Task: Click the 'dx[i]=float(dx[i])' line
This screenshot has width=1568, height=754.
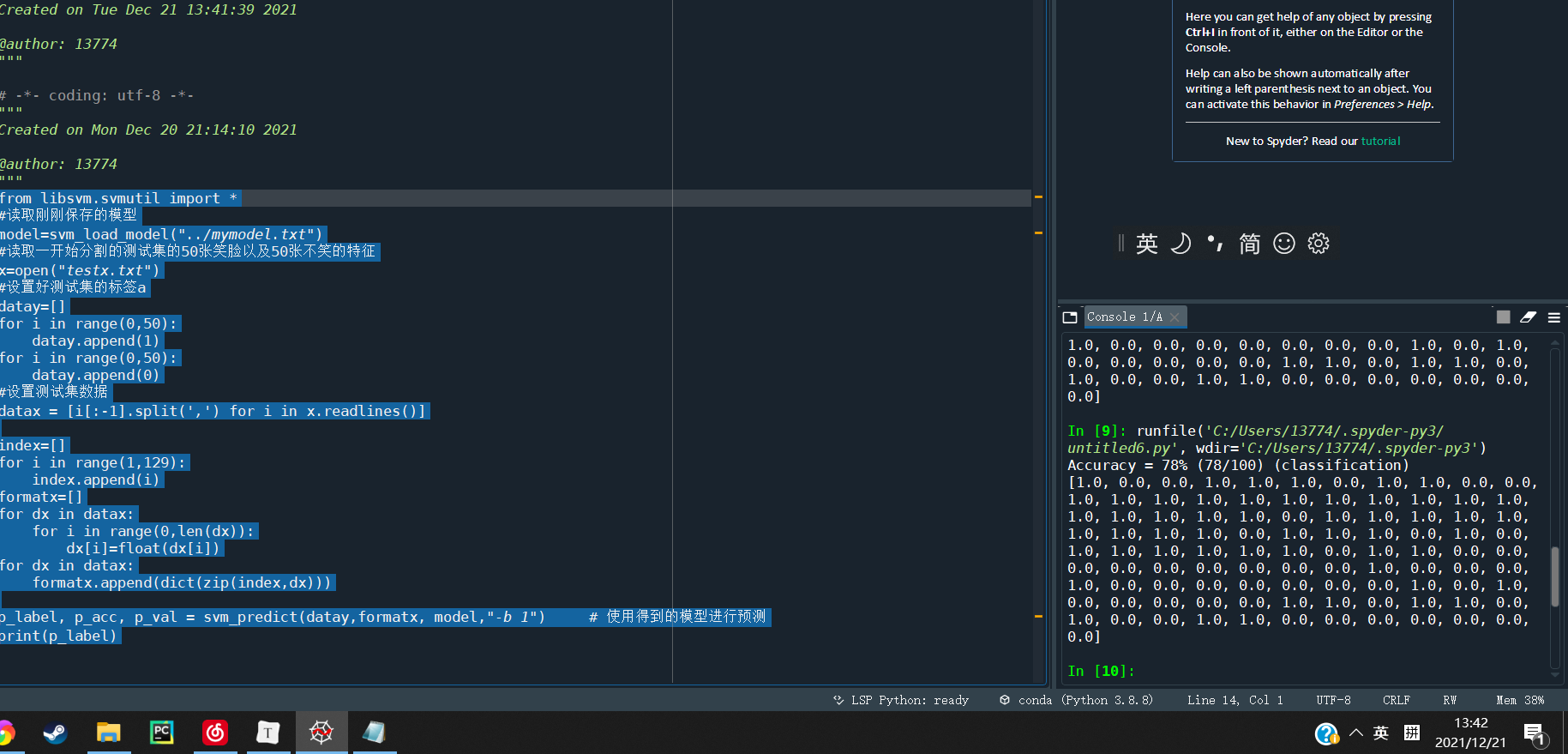Action: [x=143, y=548]
